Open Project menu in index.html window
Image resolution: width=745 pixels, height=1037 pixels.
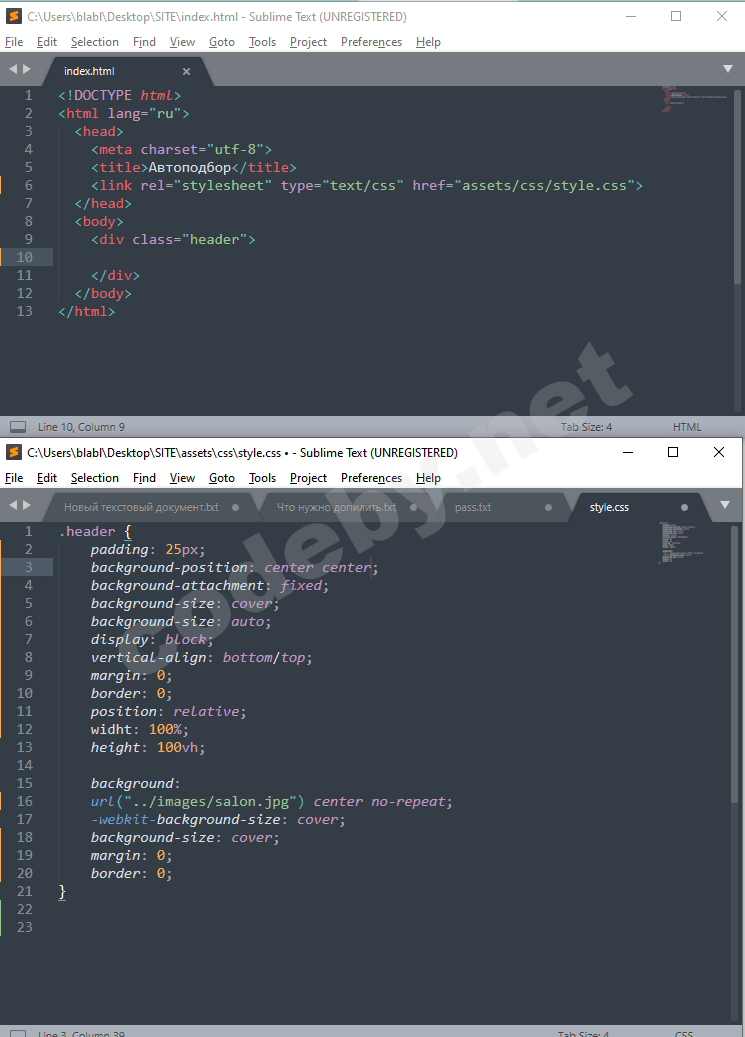tap(308, 42)
